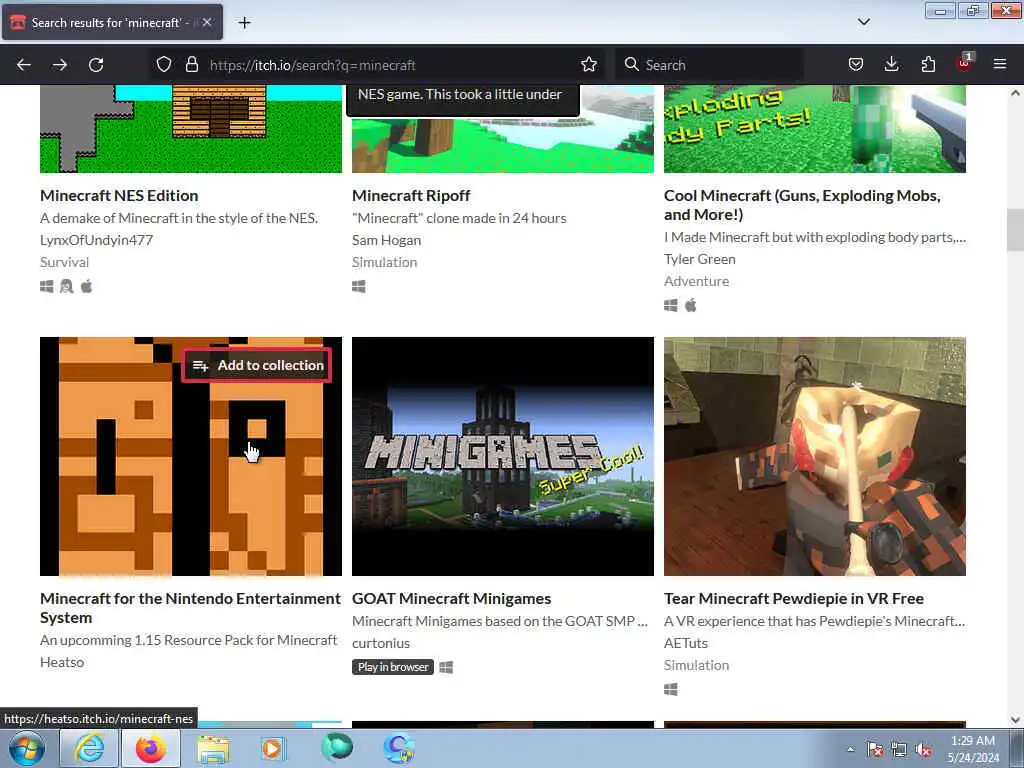
Task: Reload the current itch.io page
Action: (x=96, y=65)
